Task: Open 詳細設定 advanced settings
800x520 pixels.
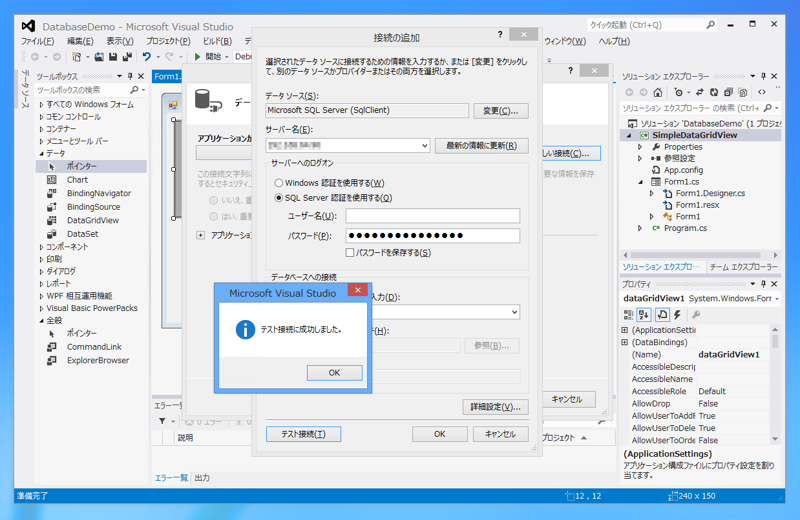Action: click(495, 407)
